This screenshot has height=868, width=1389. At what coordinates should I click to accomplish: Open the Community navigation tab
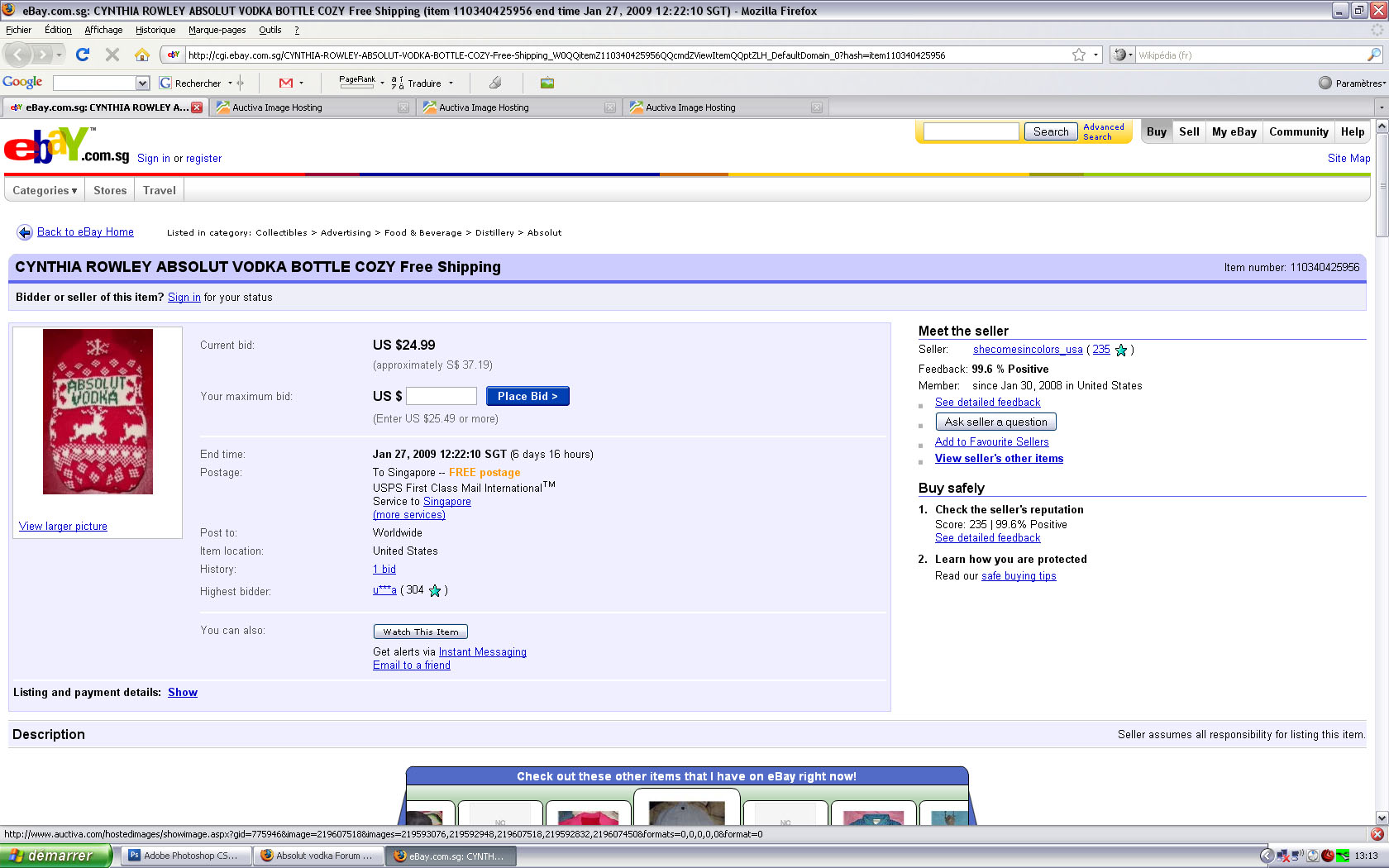coord(1298,131)
